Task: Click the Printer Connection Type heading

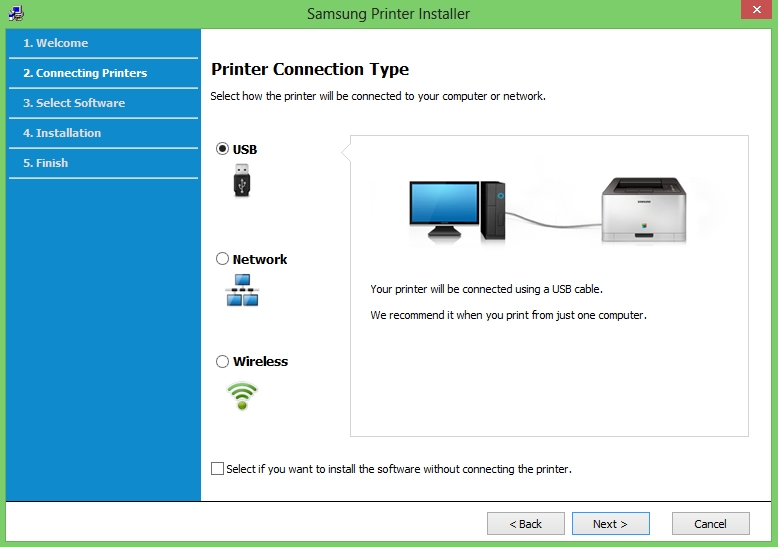Action: tap(310, 70)
